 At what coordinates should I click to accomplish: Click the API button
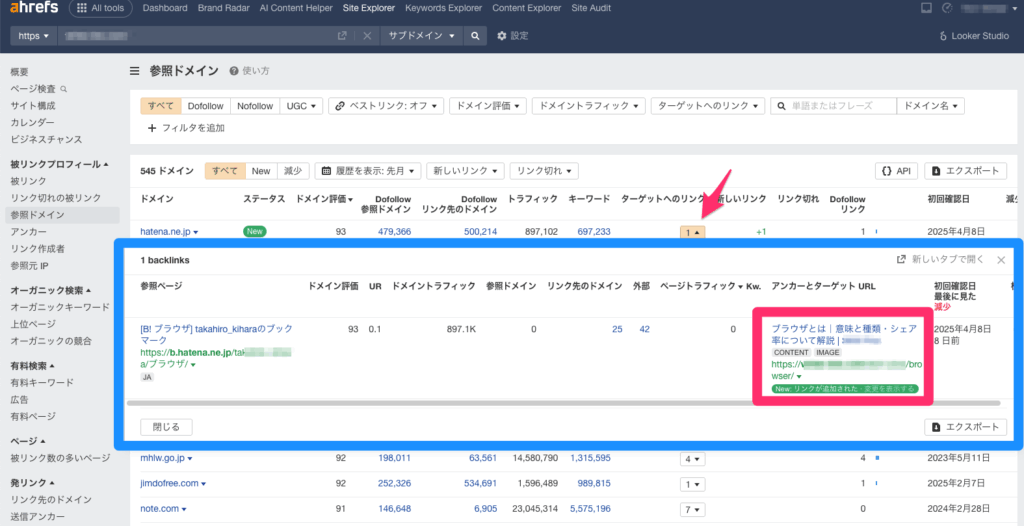pos(896,171)
